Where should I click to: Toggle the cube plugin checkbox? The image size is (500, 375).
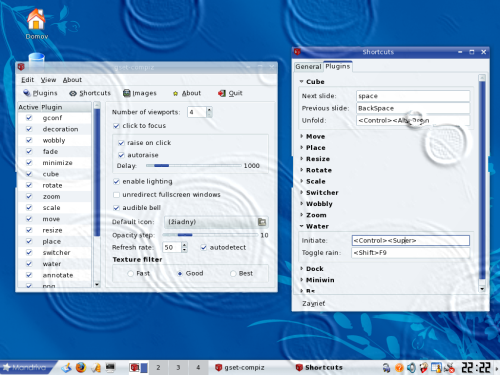click(x=29, y=174)
